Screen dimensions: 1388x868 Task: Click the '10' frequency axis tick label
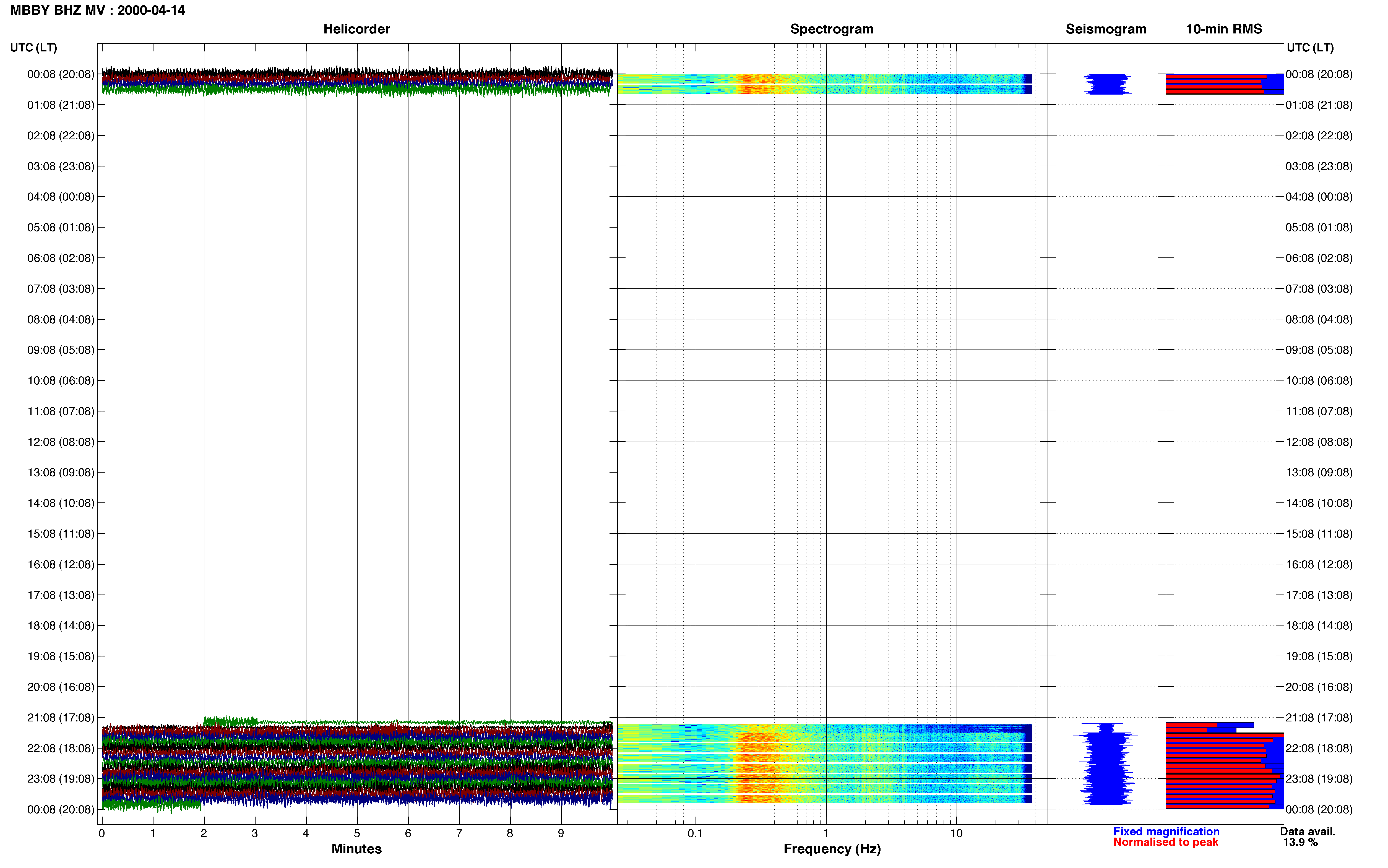point(956,833)
